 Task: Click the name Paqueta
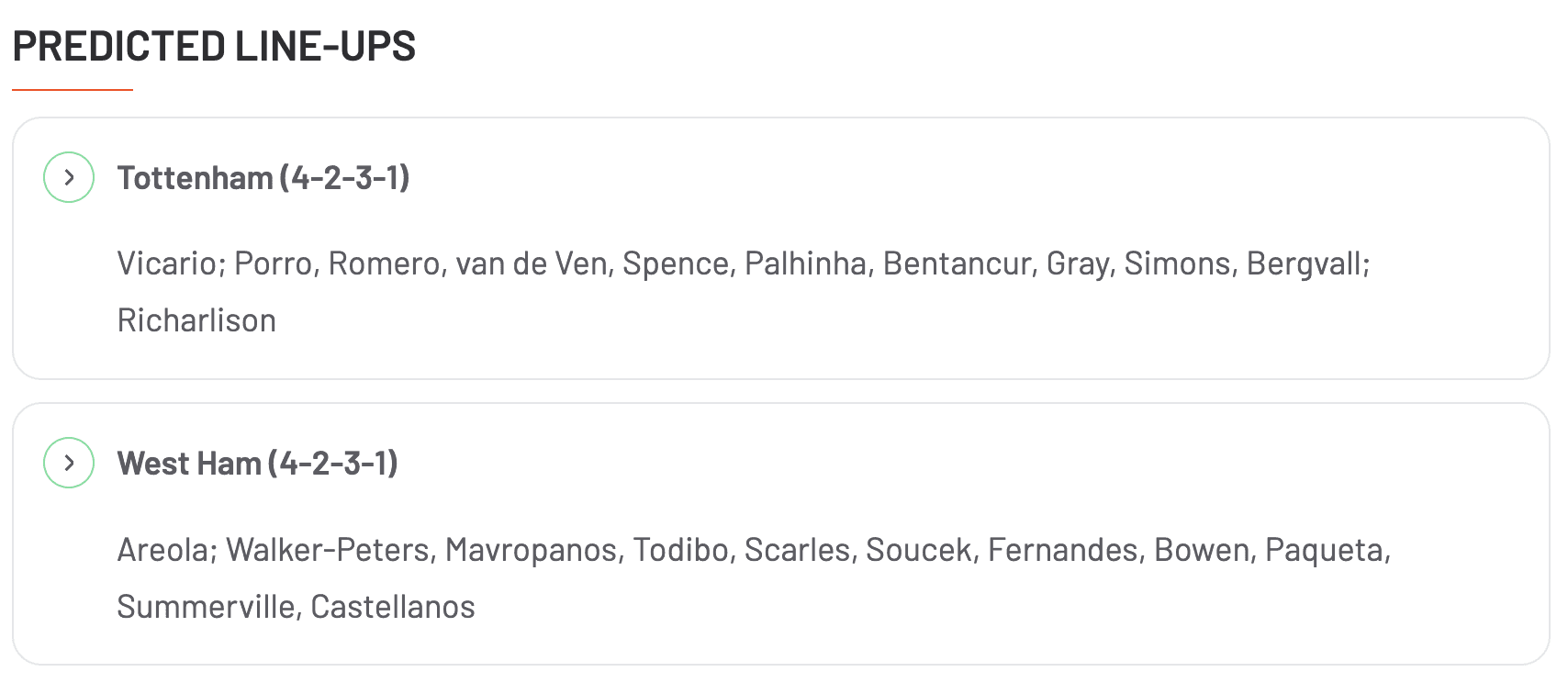(x=1325, y=550)
